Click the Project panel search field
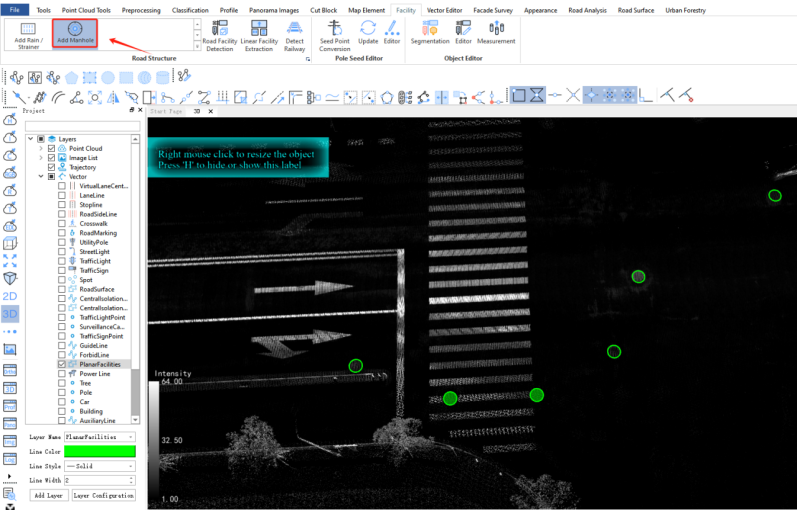The width and height of the screenshot is (798, 511). click(82, 126)
